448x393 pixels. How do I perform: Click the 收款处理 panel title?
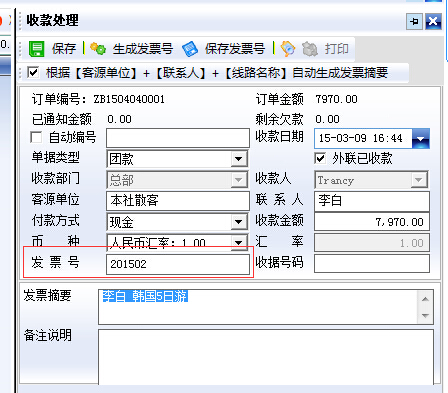tap(52, 21)
